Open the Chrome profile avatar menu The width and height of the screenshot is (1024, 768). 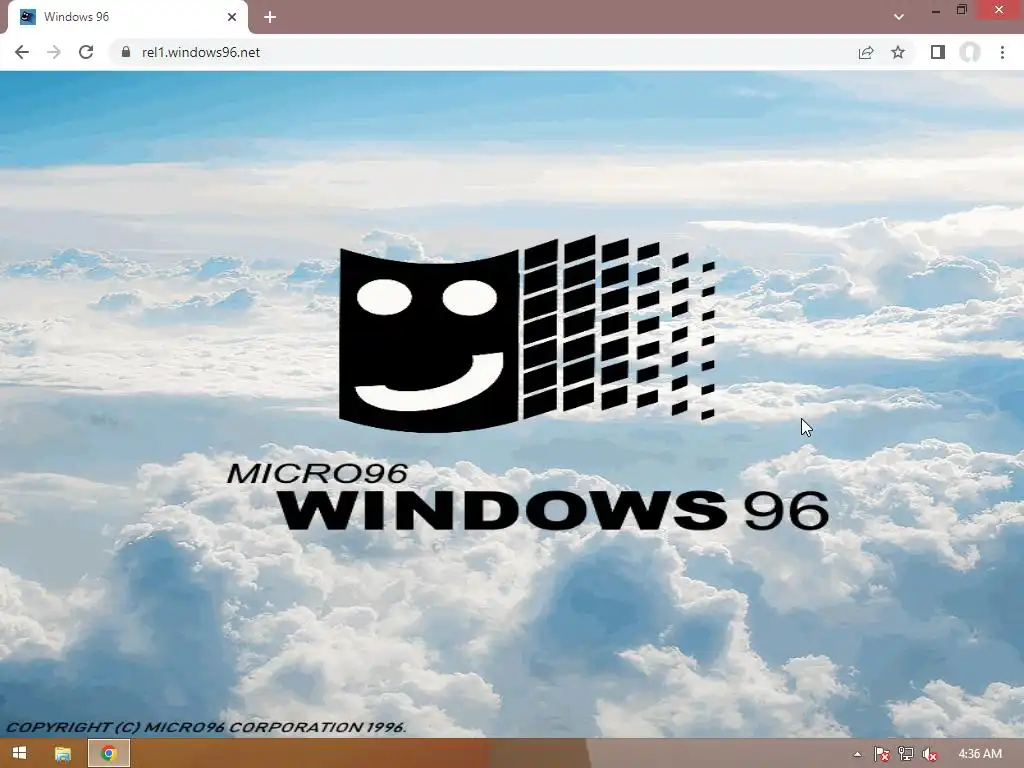click(970, 52)
